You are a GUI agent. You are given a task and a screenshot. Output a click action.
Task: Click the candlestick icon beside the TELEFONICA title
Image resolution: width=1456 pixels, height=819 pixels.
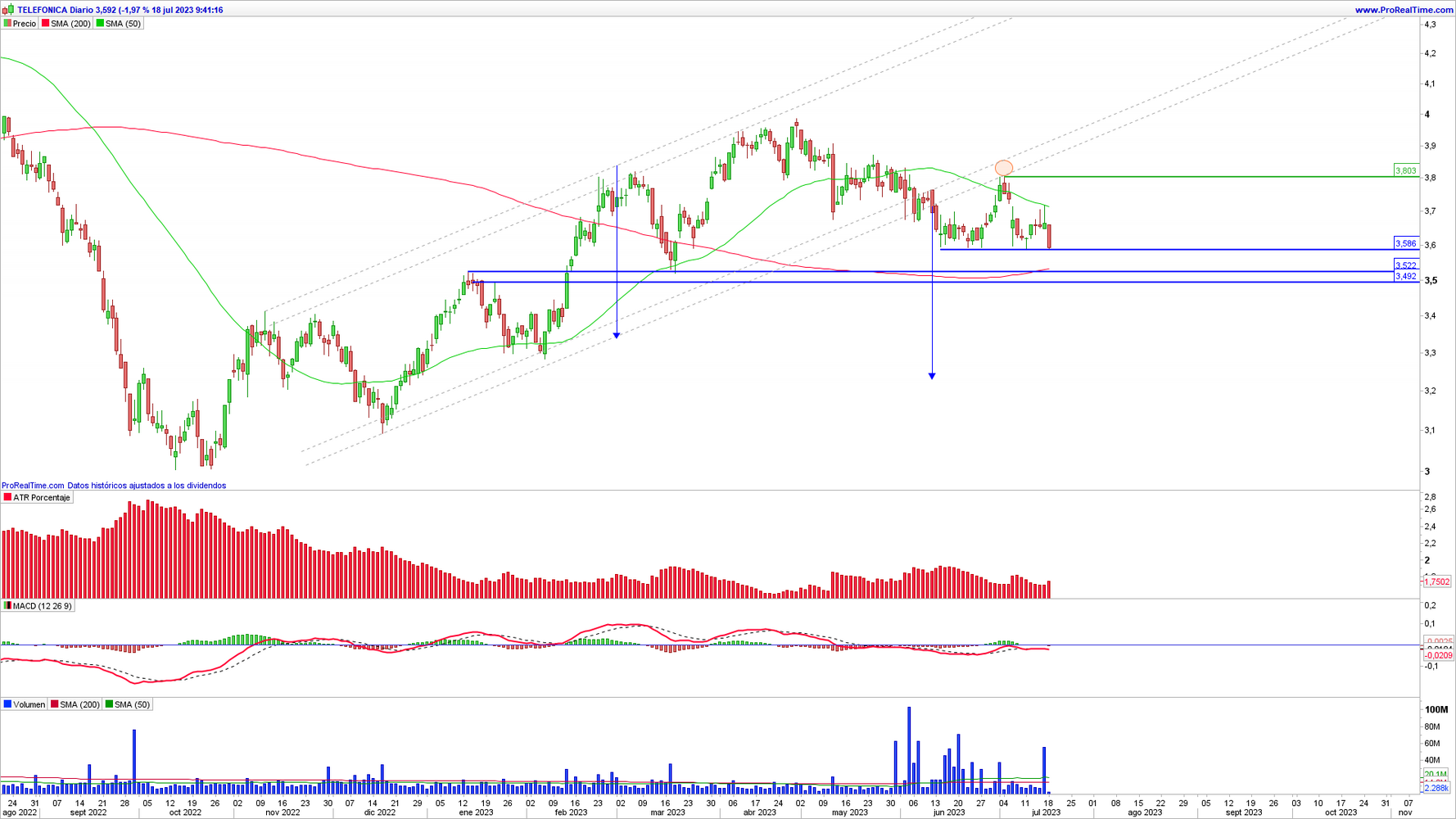click(x=8, y=10)
